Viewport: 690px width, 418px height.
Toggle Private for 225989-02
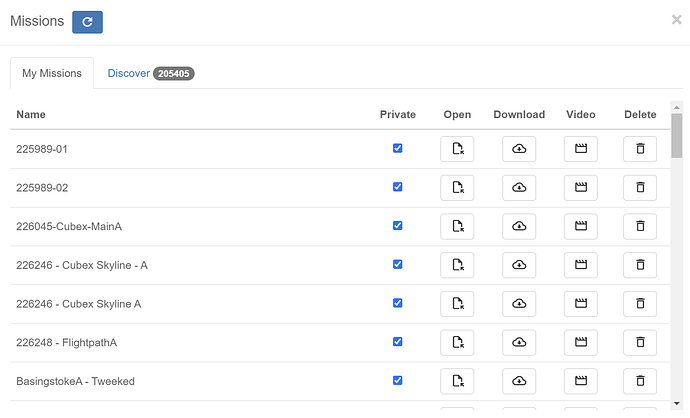(397, 187)
